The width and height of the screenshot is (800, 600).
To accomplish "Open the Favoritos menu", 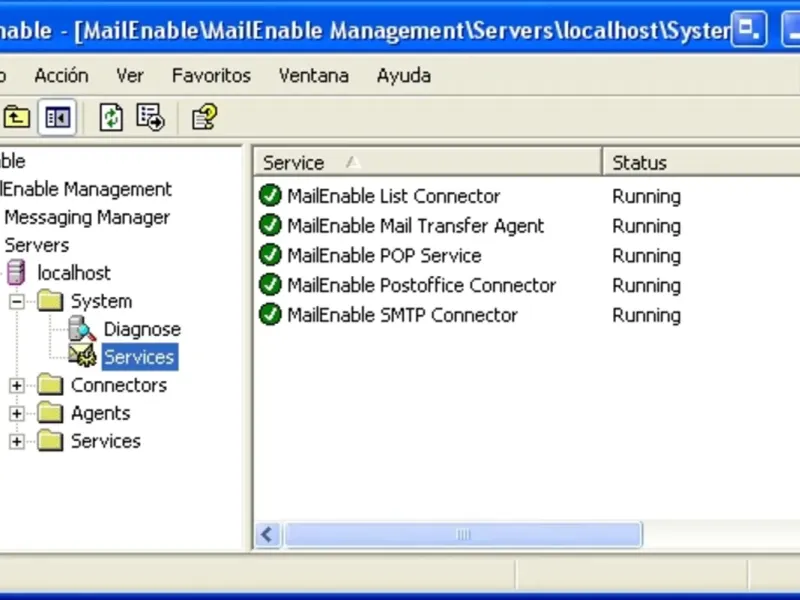I will 211,76.
